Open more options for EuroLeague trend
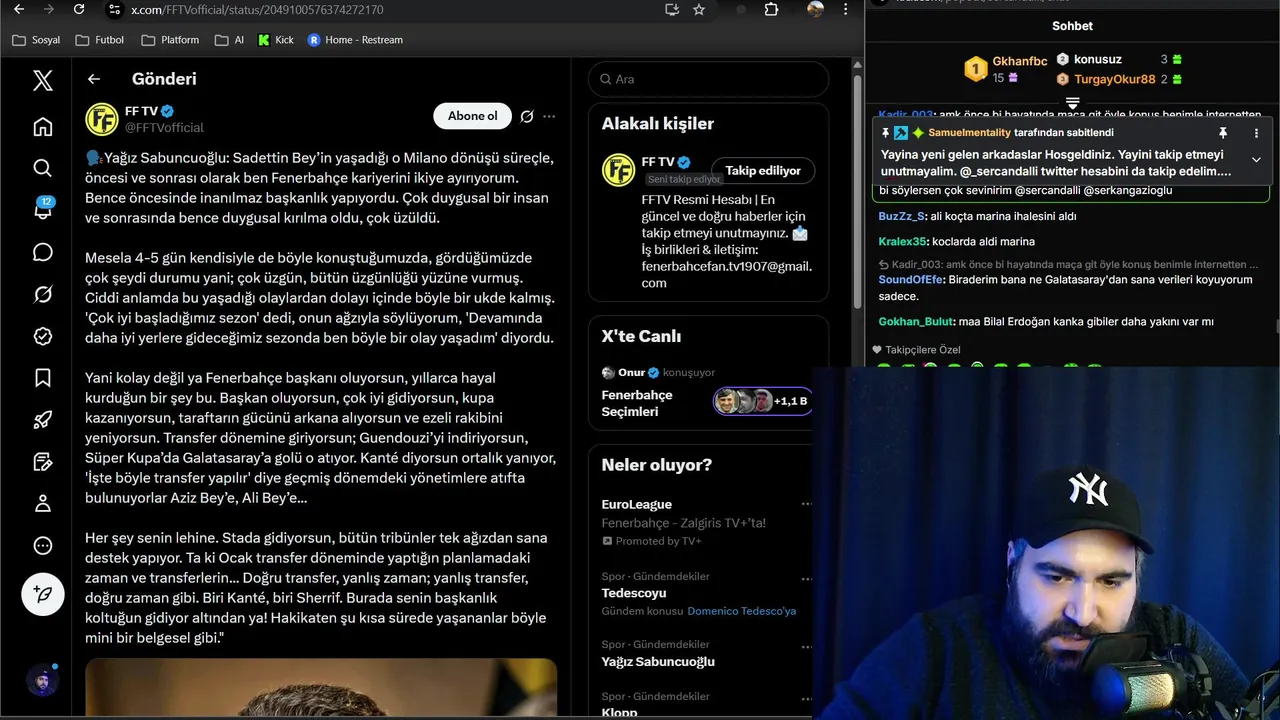 click(806, 504)
